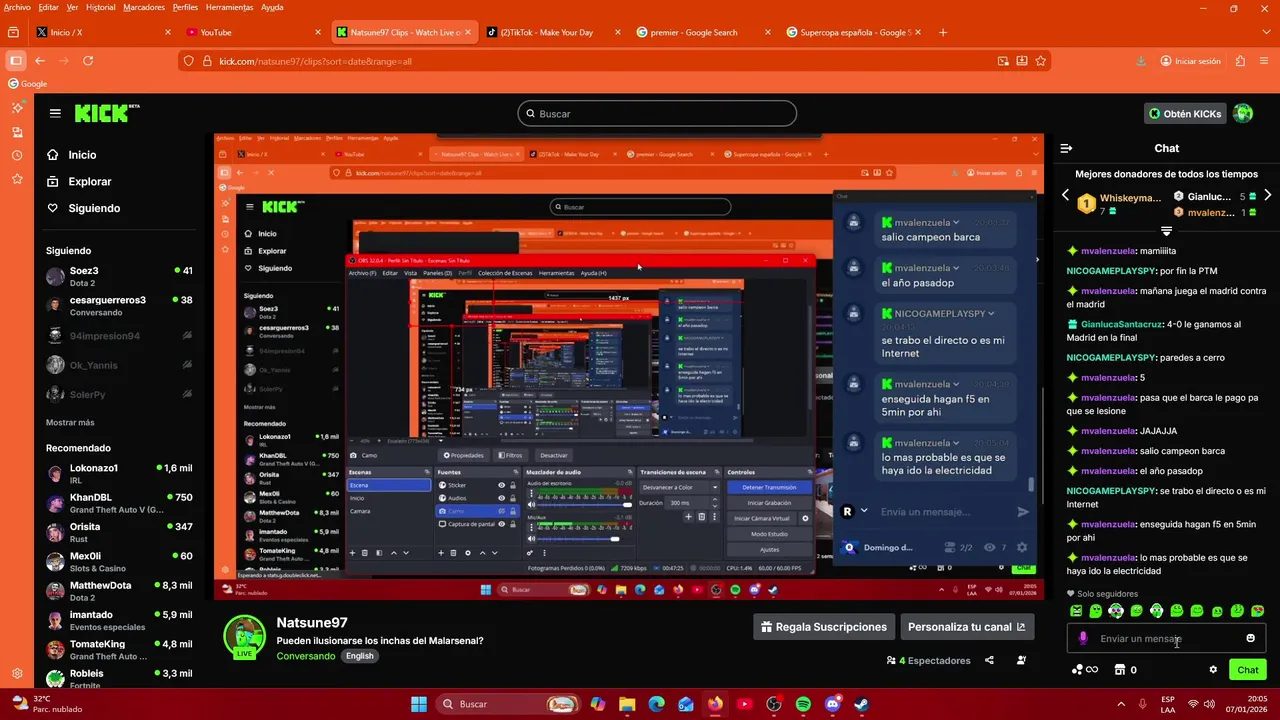Image resolution: width=1280 pixels, height=720 pixels.
Task: Go back in browser navigation
Action: [x=40, y=61]
